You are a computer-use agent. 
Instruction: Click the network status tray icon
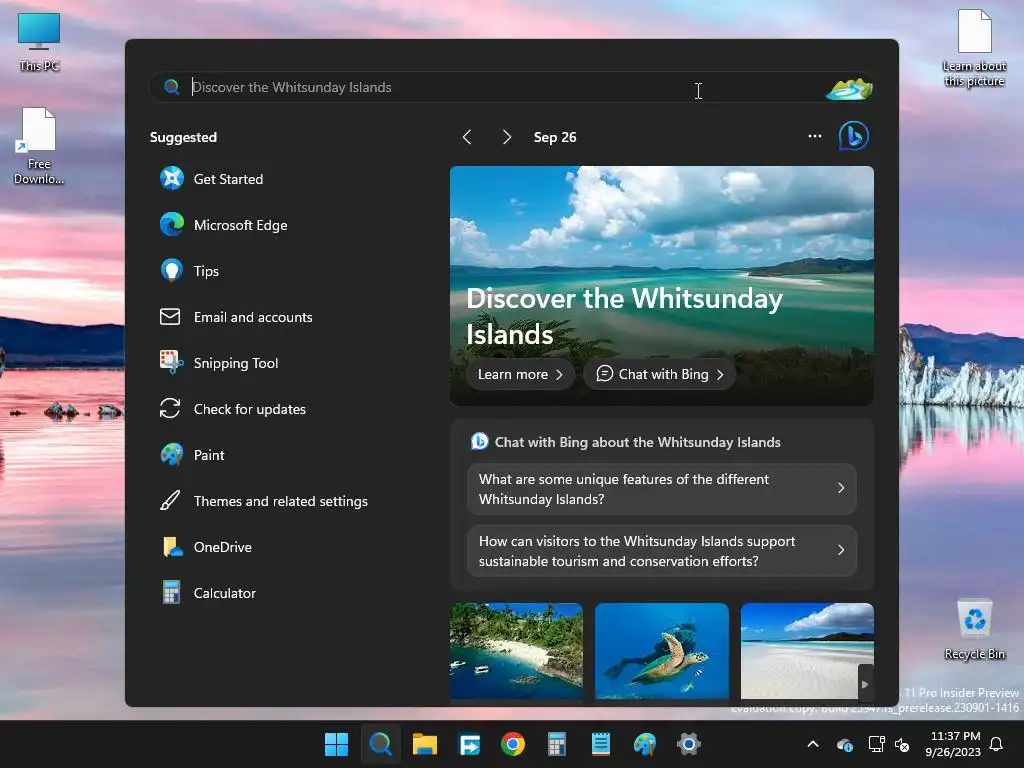tap(876, 744)
